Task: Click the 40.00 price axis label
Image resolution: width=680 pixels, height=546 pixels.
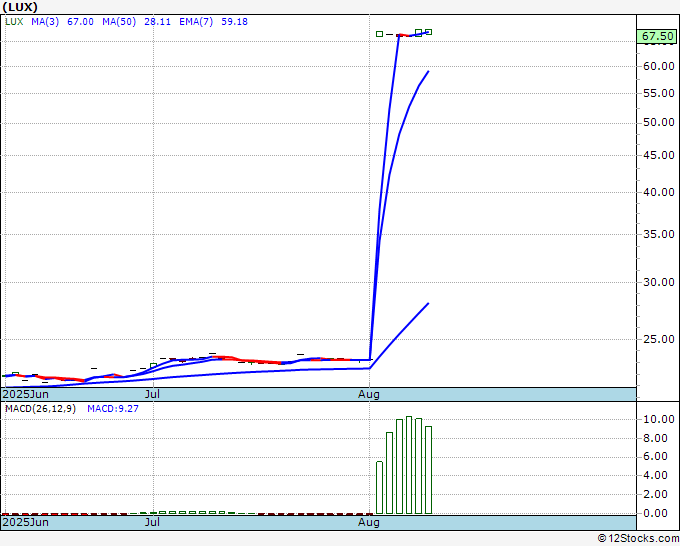Action: (x=659, y=192)
